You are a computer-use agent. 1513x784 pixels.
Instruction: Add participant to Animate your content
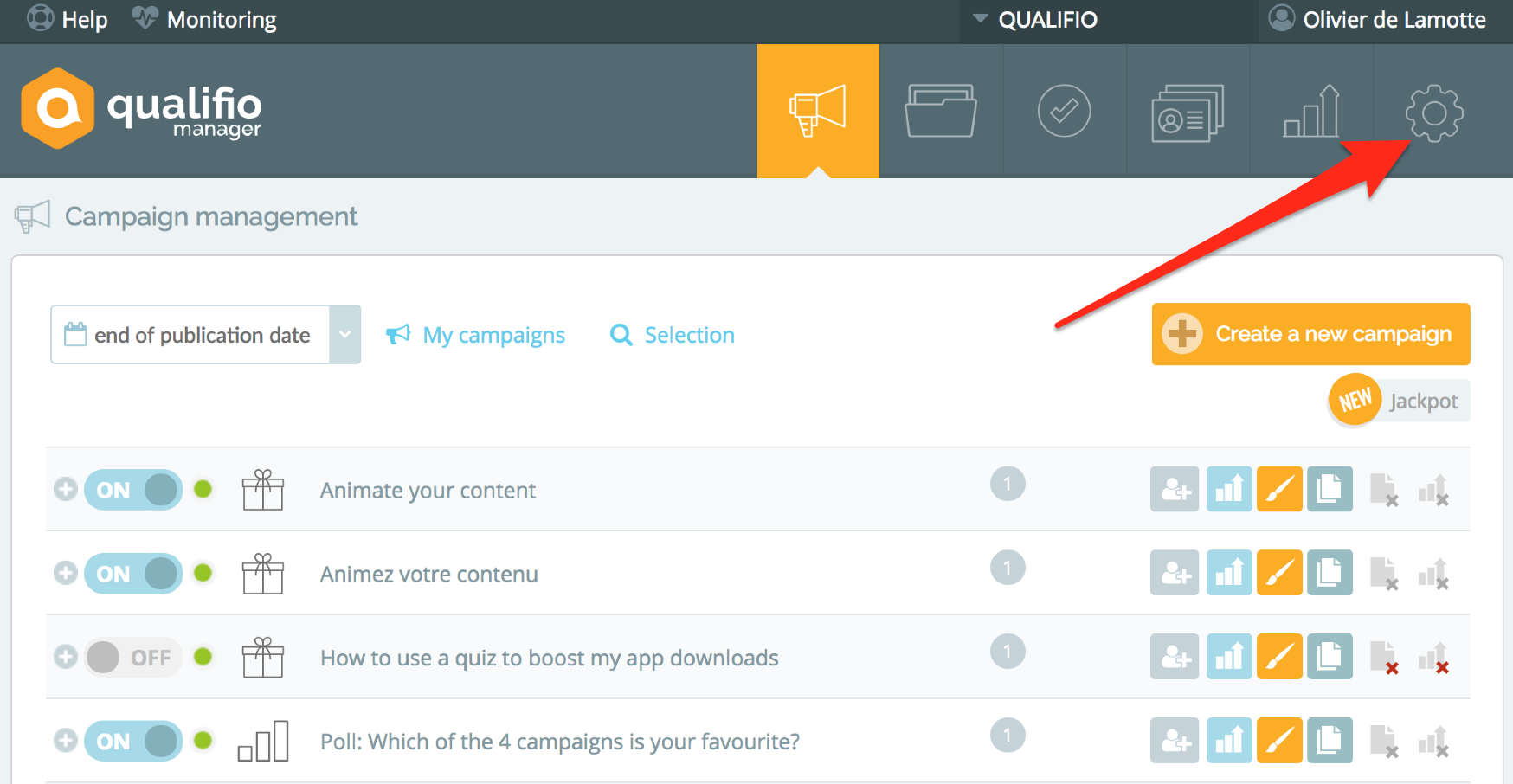click(x=1175, y=489)
